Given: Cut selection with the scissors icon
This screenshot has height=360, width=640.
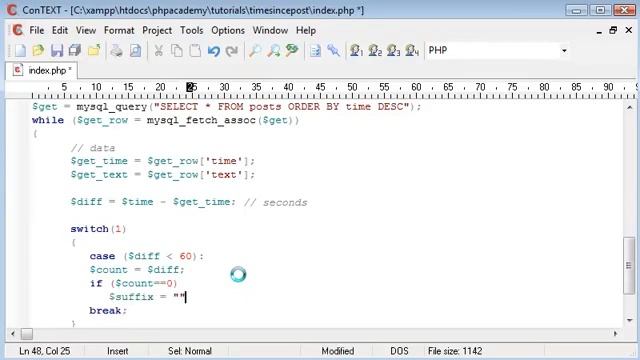Looking at the screenshot, I should [158, 51].
